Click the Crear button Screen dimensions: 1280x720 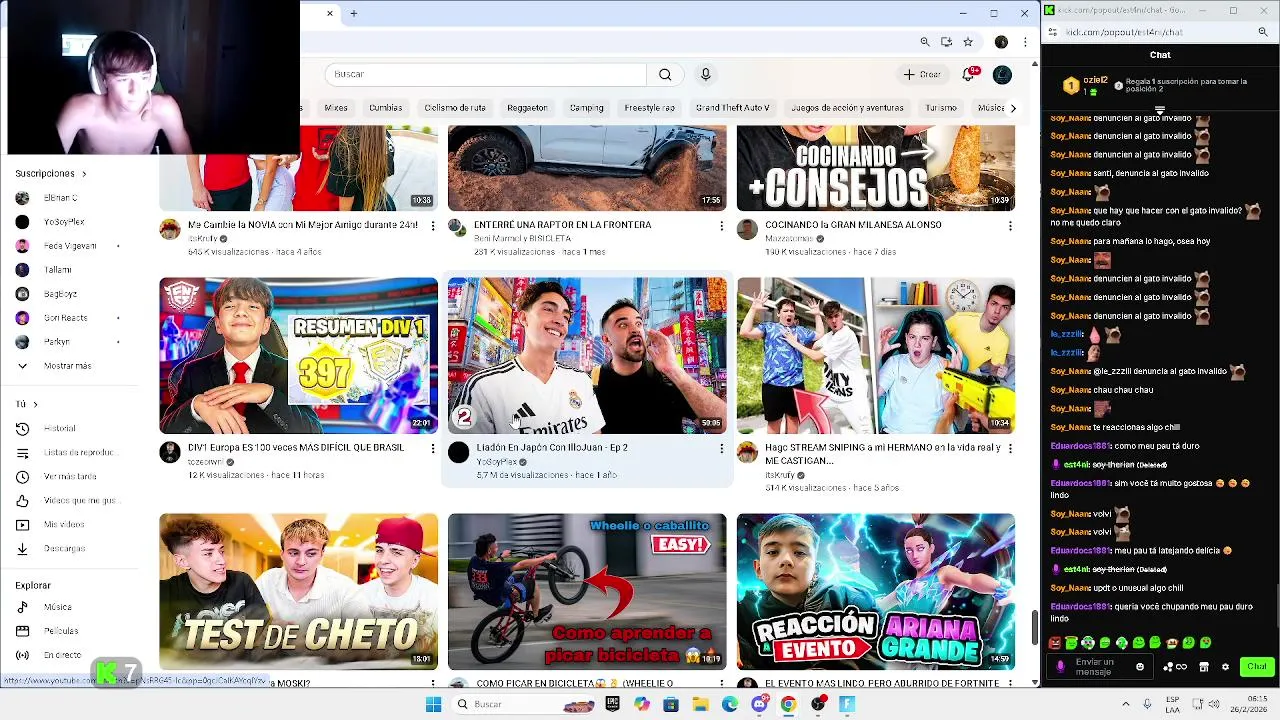click(922, 74)
